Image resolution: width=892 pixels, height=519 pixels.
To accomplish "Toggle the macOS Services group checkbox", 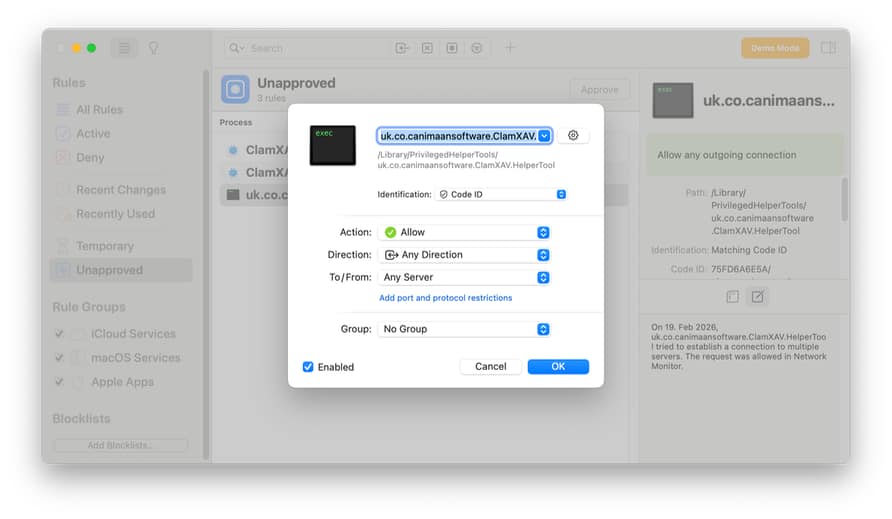I will (59, 358).
